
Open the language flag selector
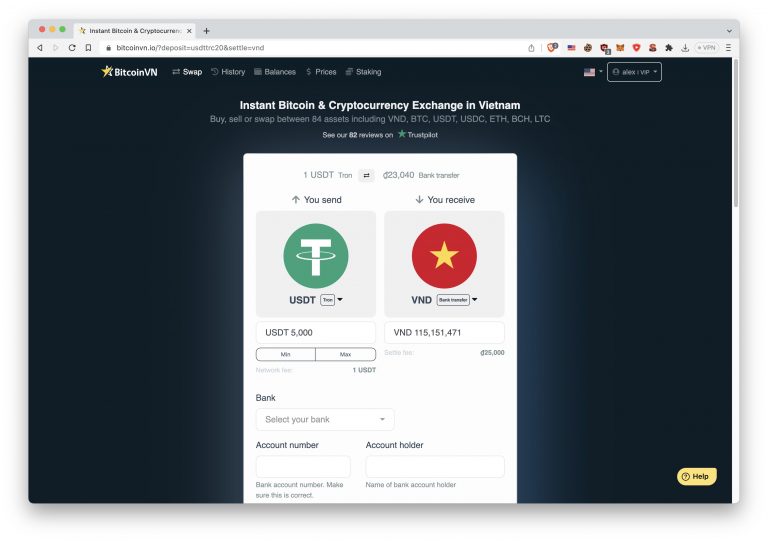[x=593, y=72]
